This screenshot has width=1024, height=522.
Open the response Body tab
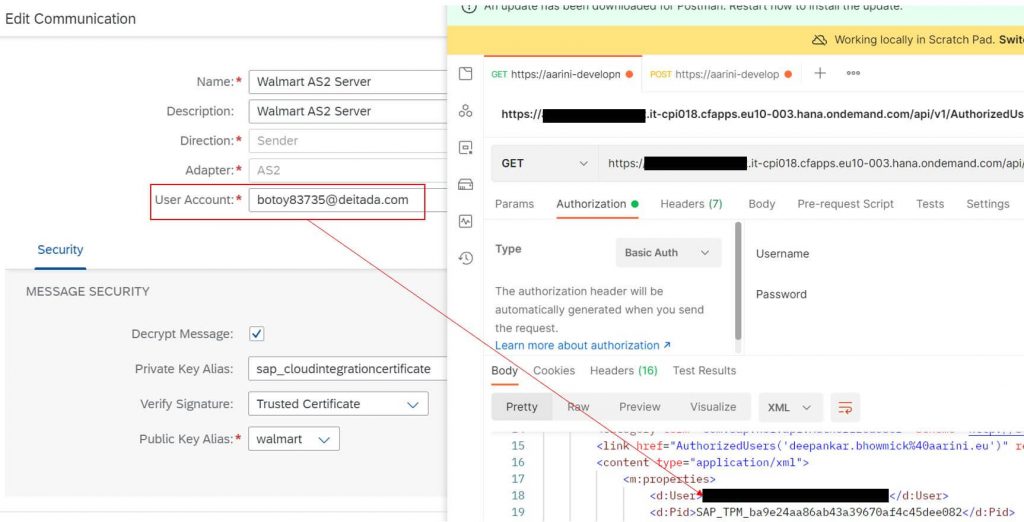point(504,370)
